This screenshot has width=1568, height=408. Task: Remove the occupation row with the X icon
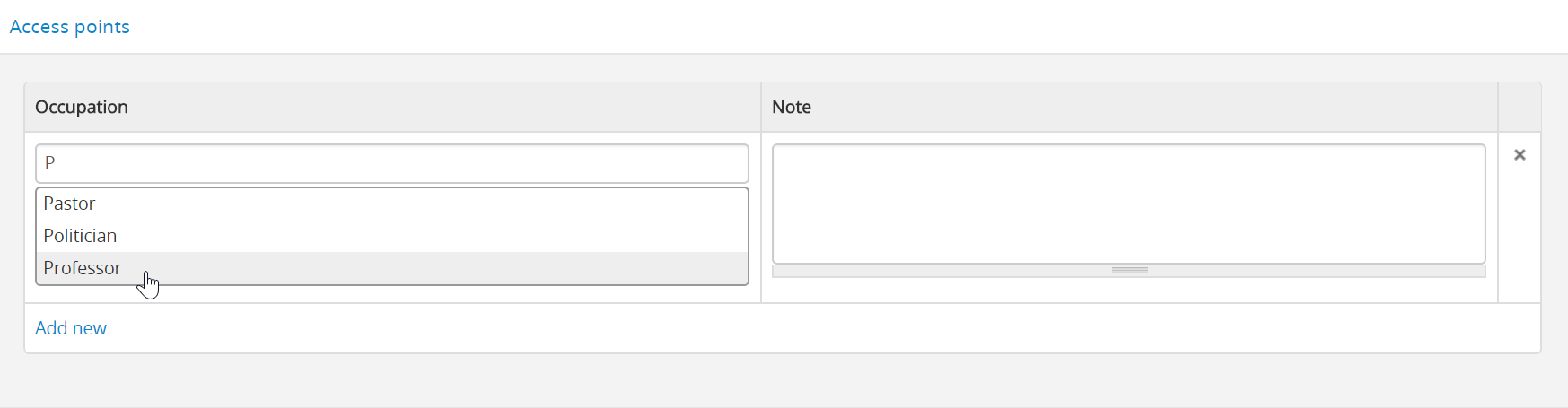(x=1520, y=155)
